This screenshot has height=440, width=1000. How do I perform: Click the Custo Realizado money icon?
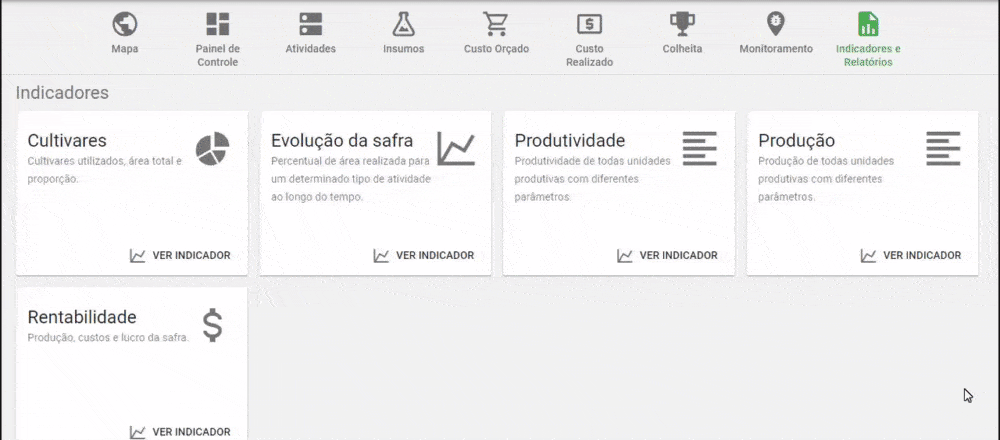pos(589,24)
